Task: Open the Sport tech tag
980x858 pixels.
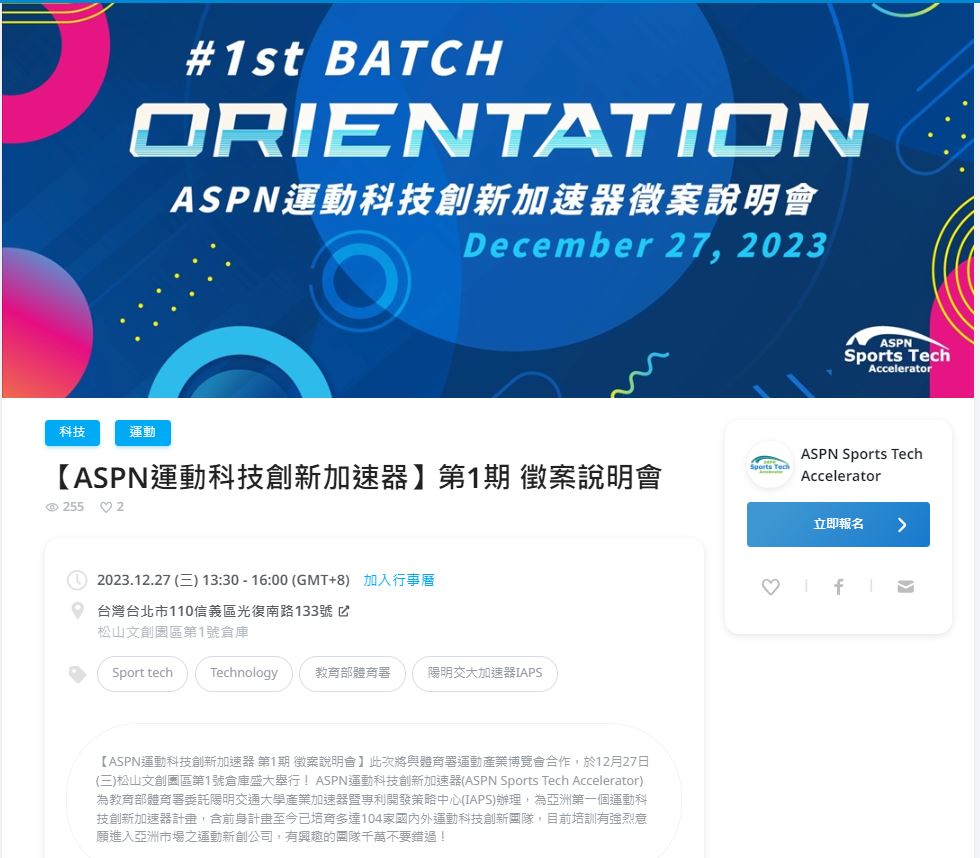Action: [142, 673]
